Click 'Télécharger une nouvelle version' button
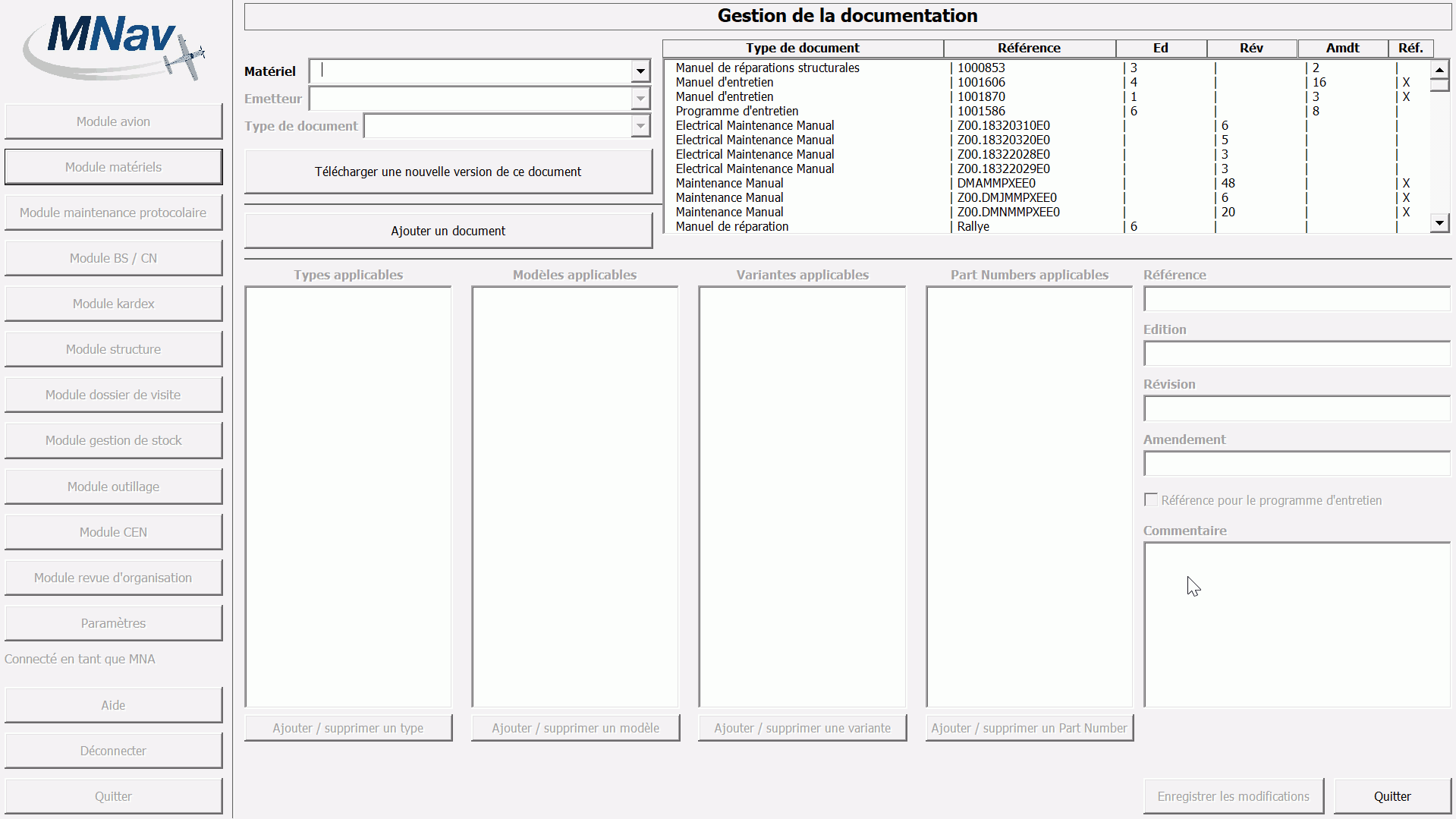The image size is (1456, 819). [x=448, y=172]
